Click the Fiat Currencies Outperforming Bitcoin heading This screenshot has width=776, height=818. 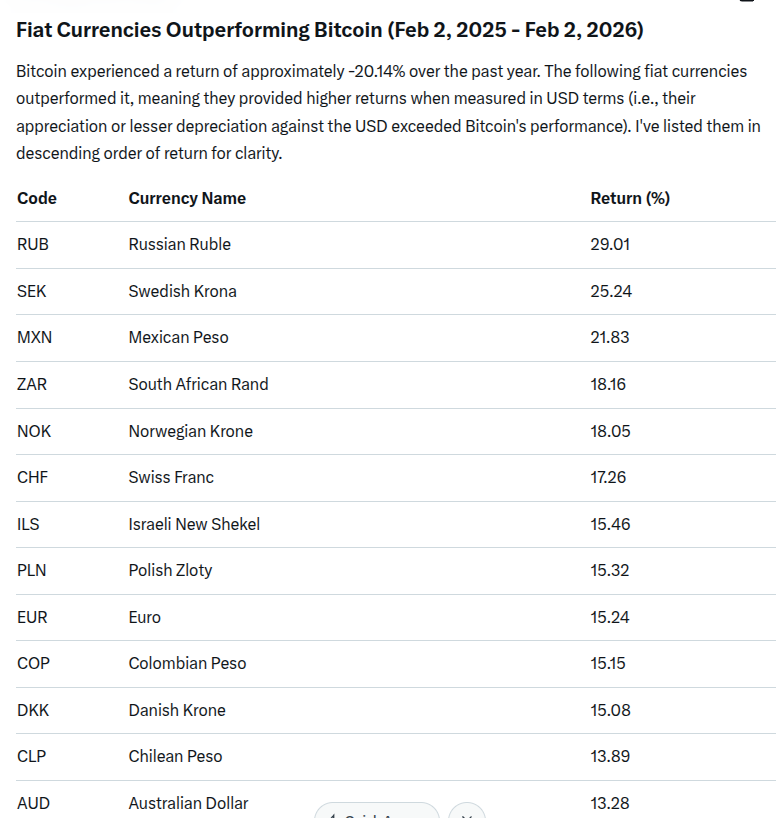[330, 30]
